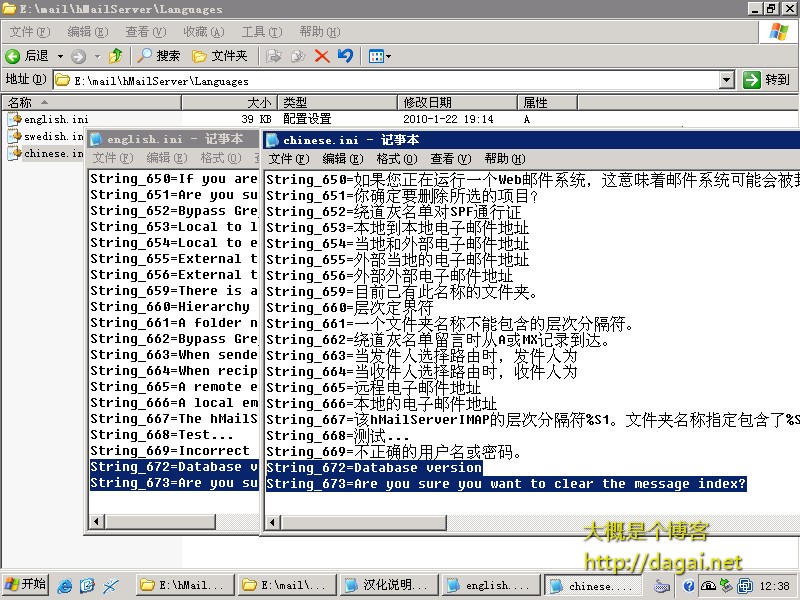Select the swedish.ini file in list

46,136
